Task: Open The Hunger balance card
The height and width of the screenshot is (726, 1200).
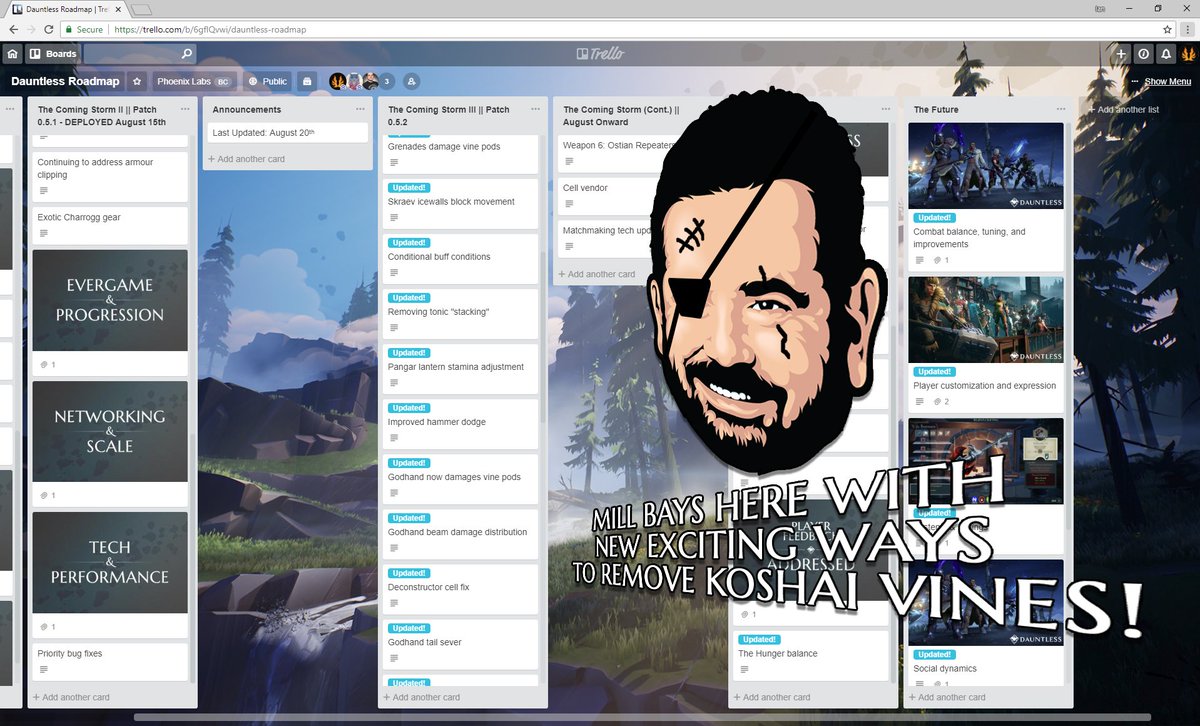Action: (x=811, y=654)
